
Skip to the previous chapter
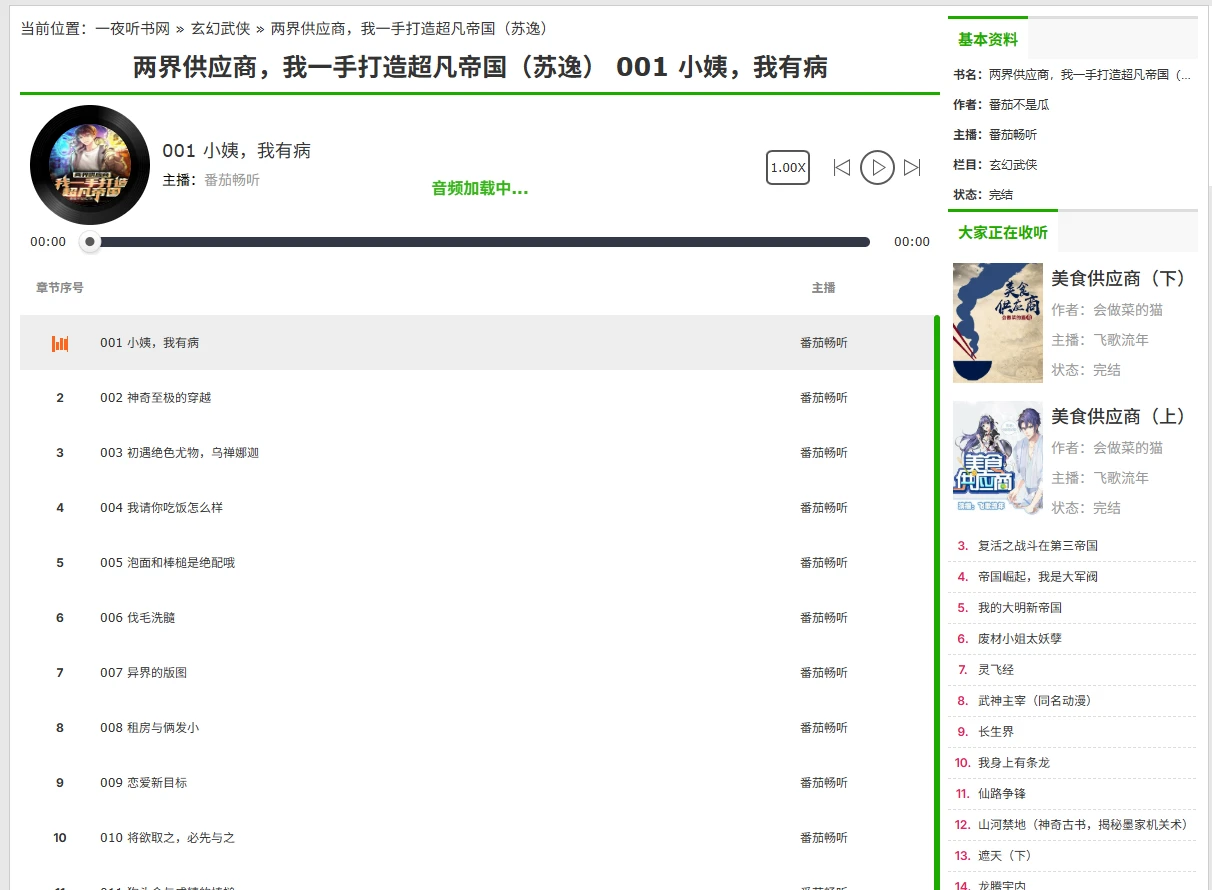coord(842,168)
